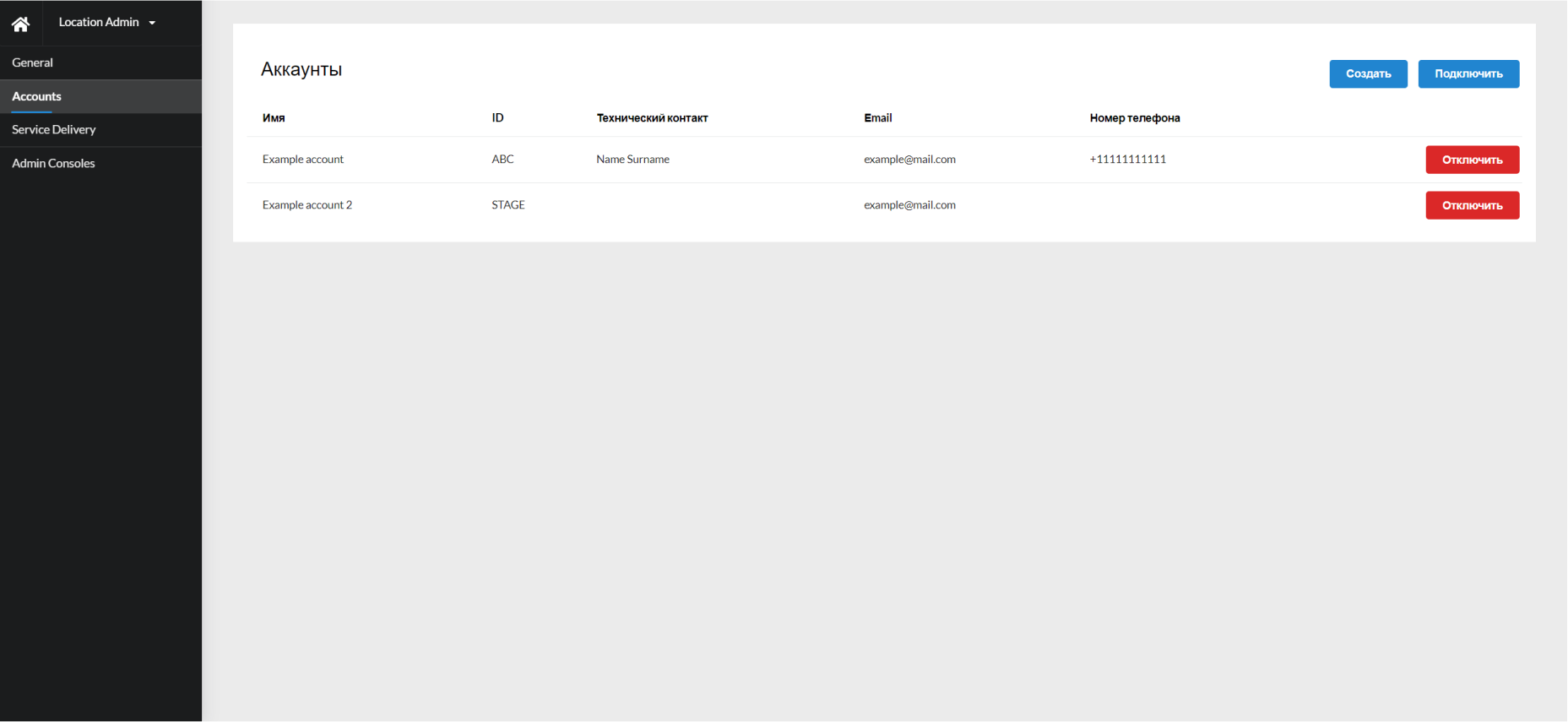Click the ID column header
Image resolution: width=1568 pixels, height=722 pixels.
coord(497,118)
